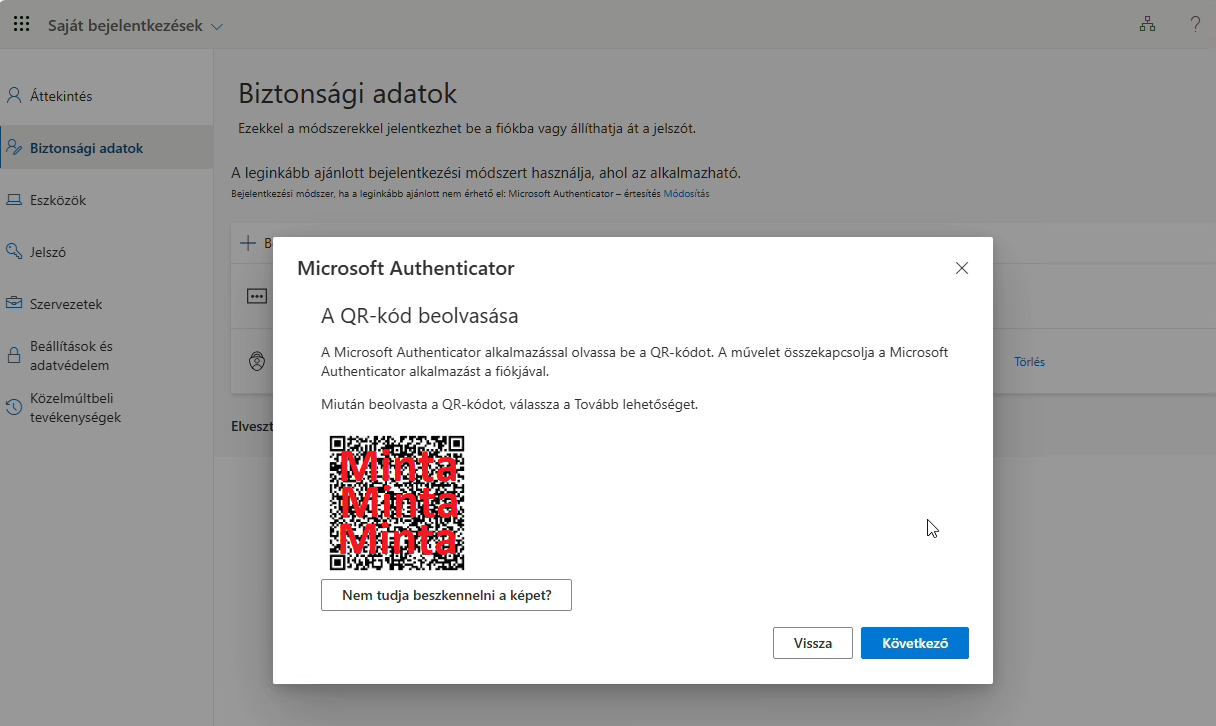Click the plus icon to add method
Image resolution: width=1216 pixels, height=726 pixels.
tap(248, 243)
